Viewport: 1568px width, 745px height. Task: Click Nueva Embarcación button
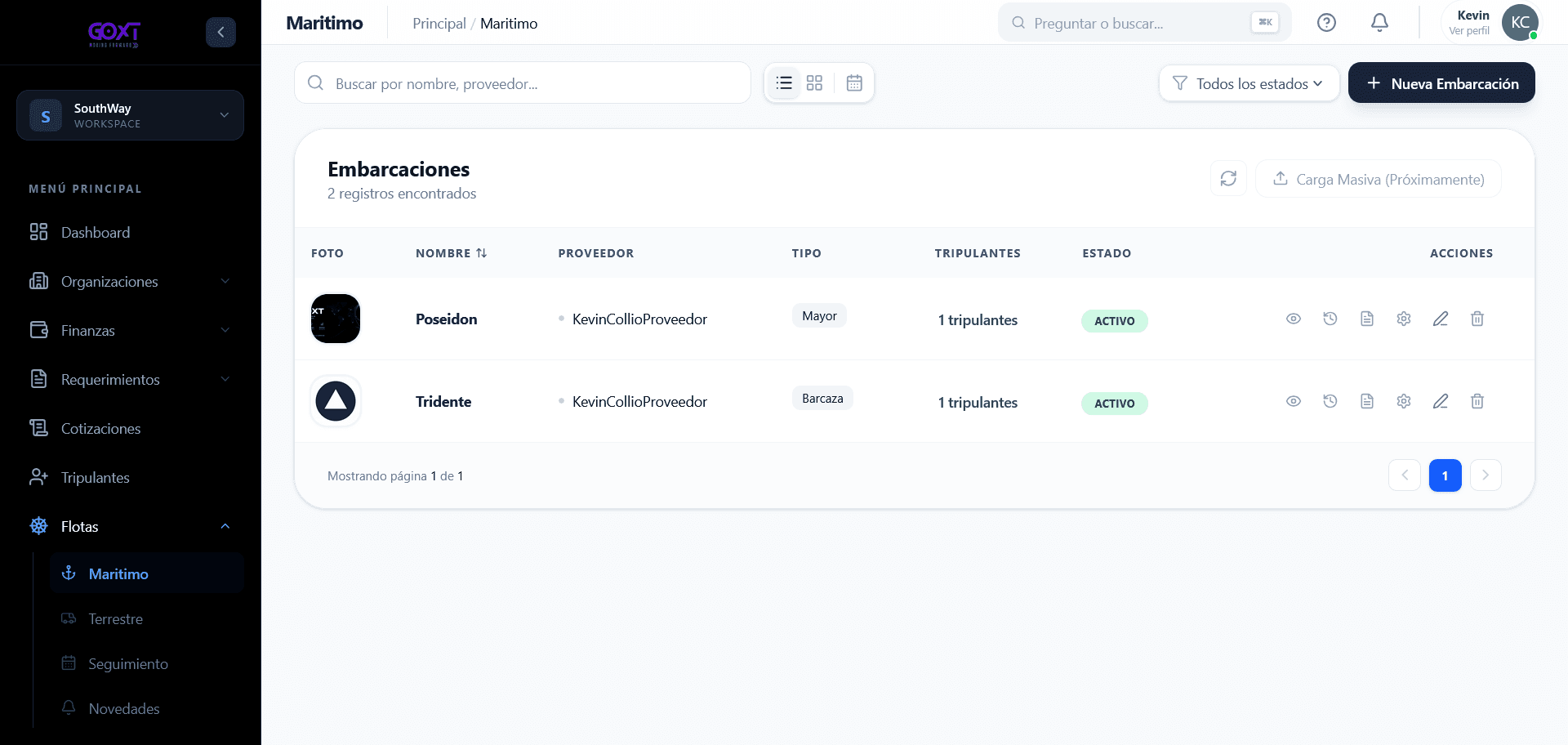[x=1441, y=83]
